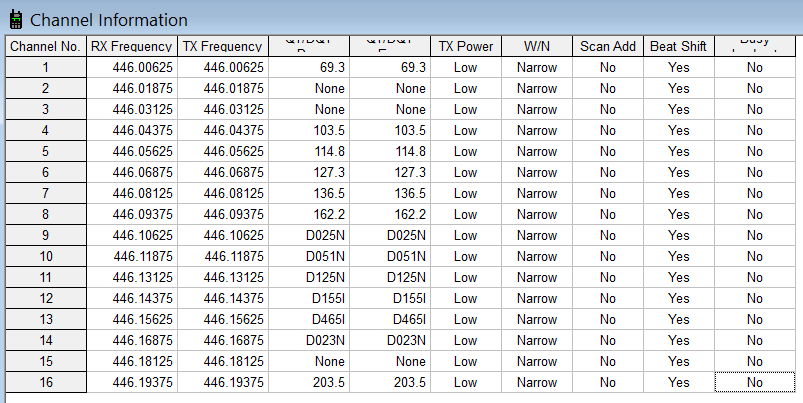The image size is (803, 403).
Task: Click RX Frequency cell 446.19375
Action: click(x=132, y=382)
